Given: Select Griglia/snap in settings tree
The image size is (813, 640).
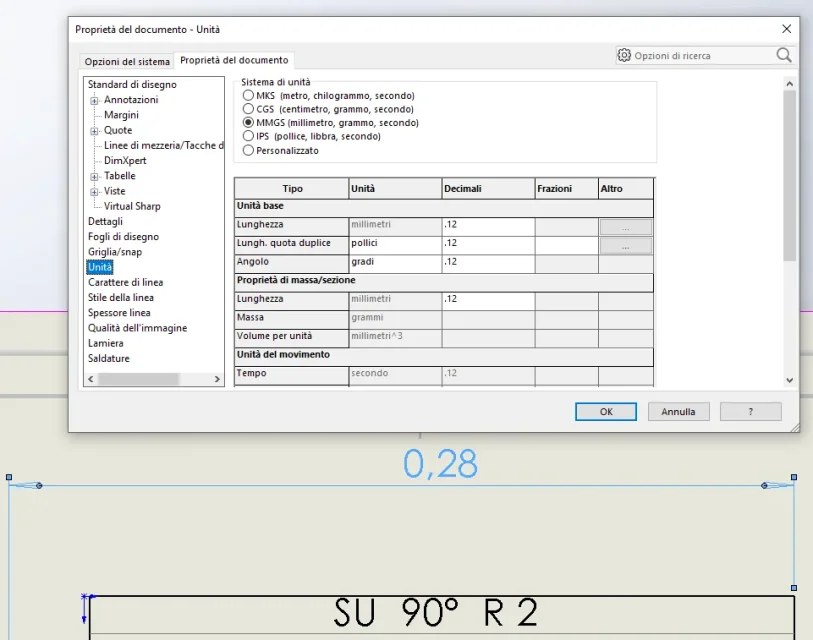Looking at the screenshot, I should pos(115,252).
